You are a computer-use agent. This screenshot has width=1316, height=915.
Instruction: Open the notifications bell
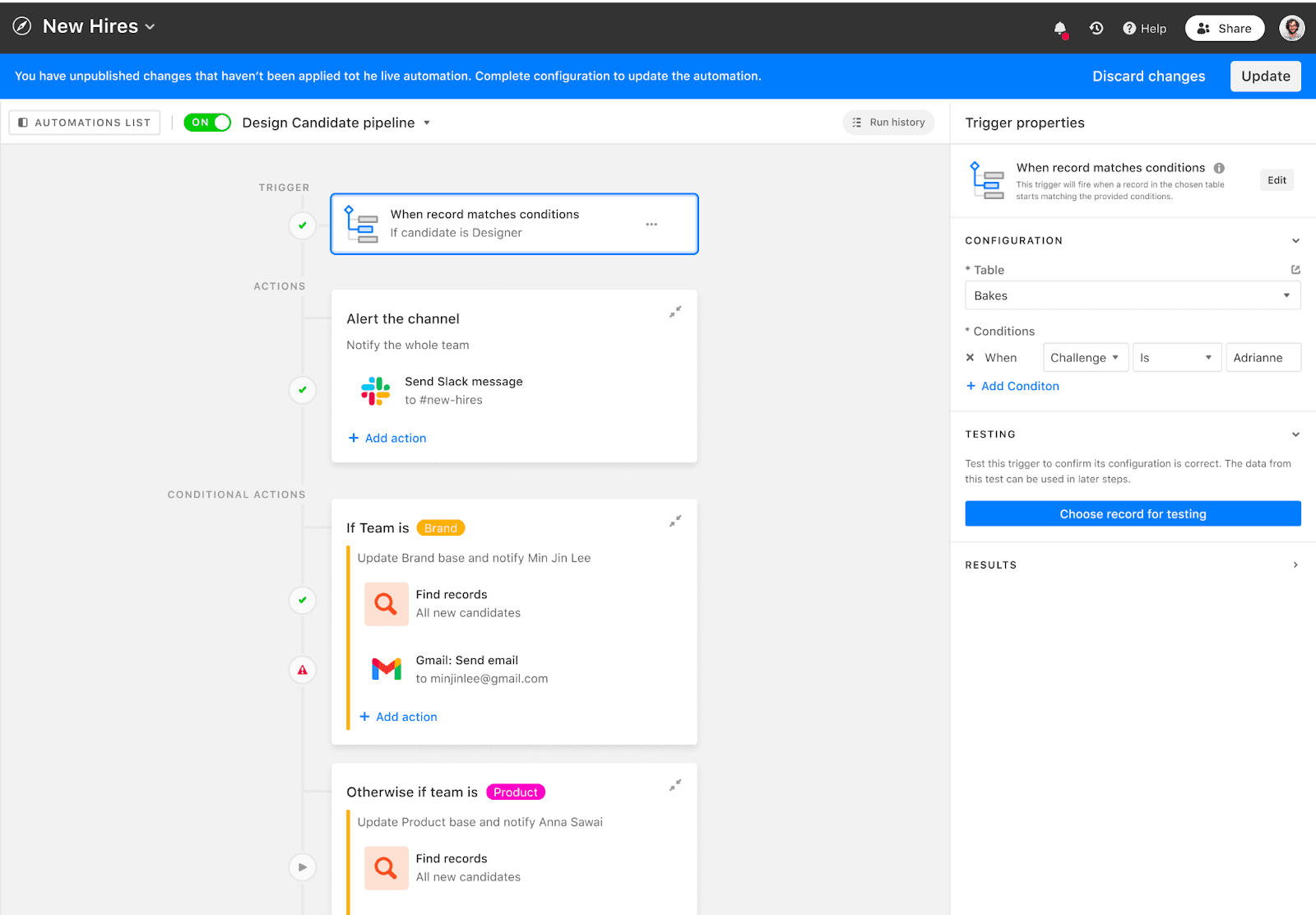(1060, 29)
